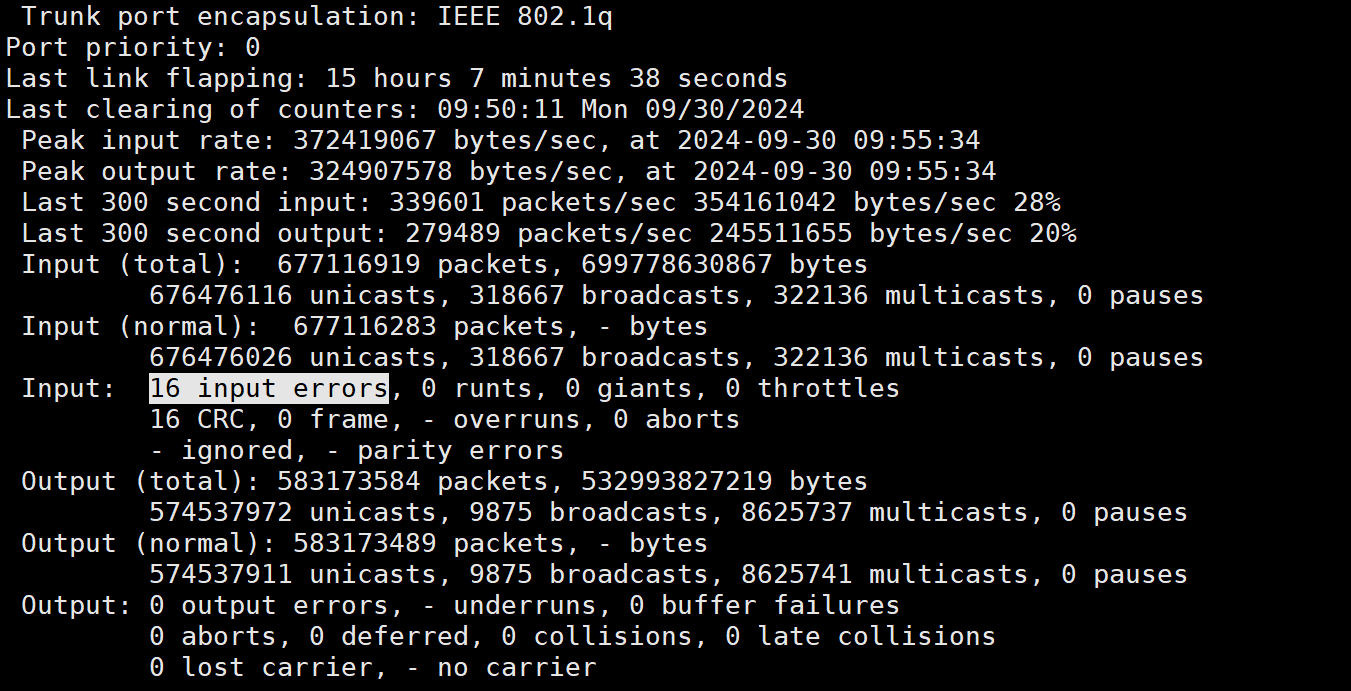This screenshot has height=691, width=1351.
Task: Click the 28% input utilization figure
Action: pos(1036,202)
